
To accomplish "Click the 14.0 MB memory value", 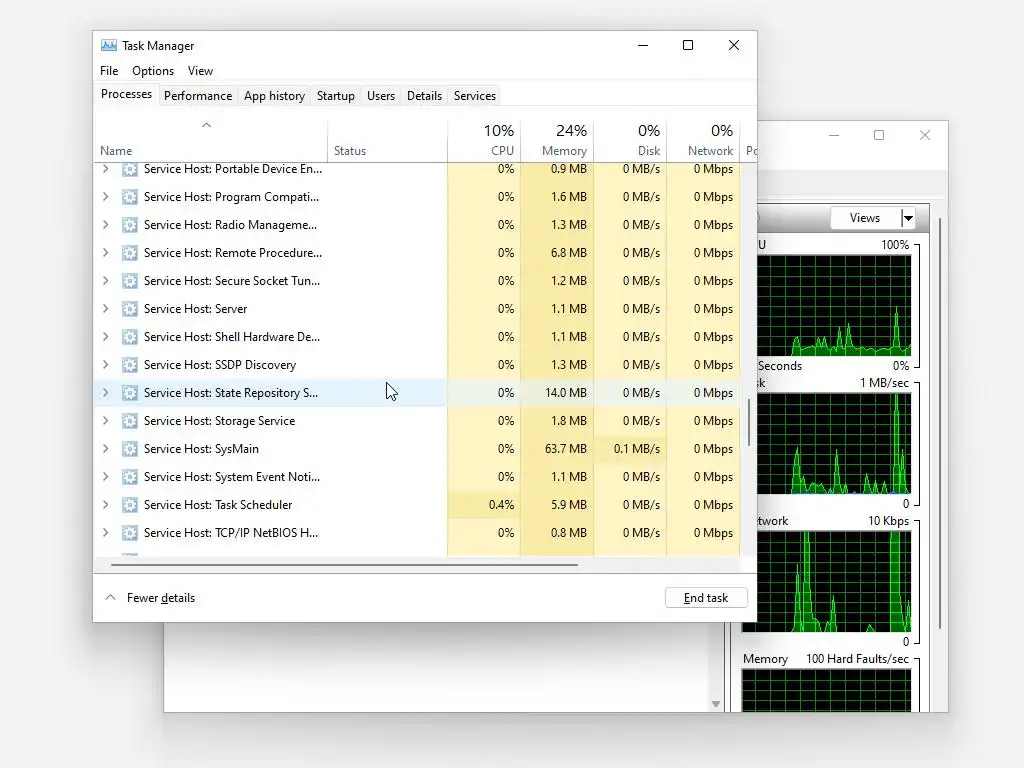I will click(566, 392).
